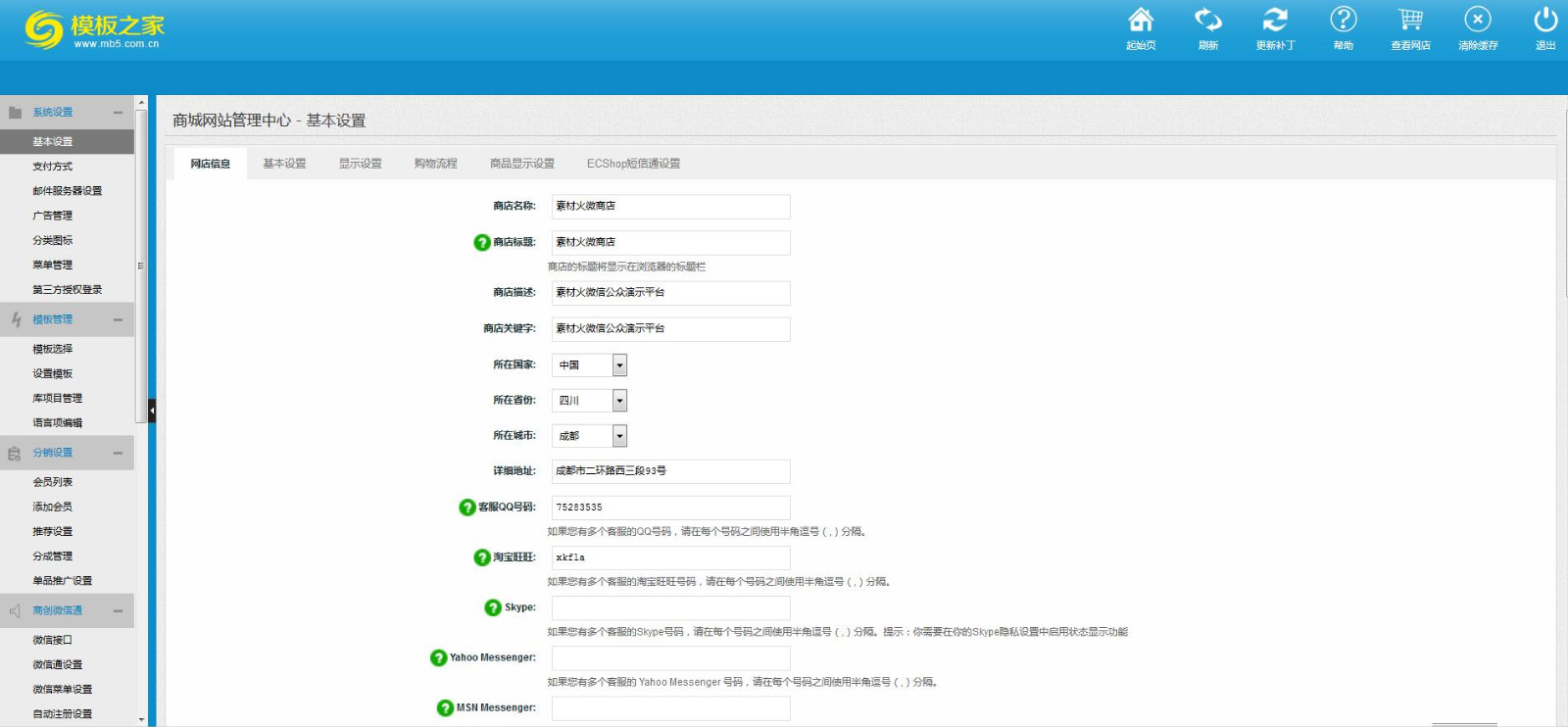1568x727 pixels.
Task: Click the 退出 logout power icon
Action: point(1545,21)
